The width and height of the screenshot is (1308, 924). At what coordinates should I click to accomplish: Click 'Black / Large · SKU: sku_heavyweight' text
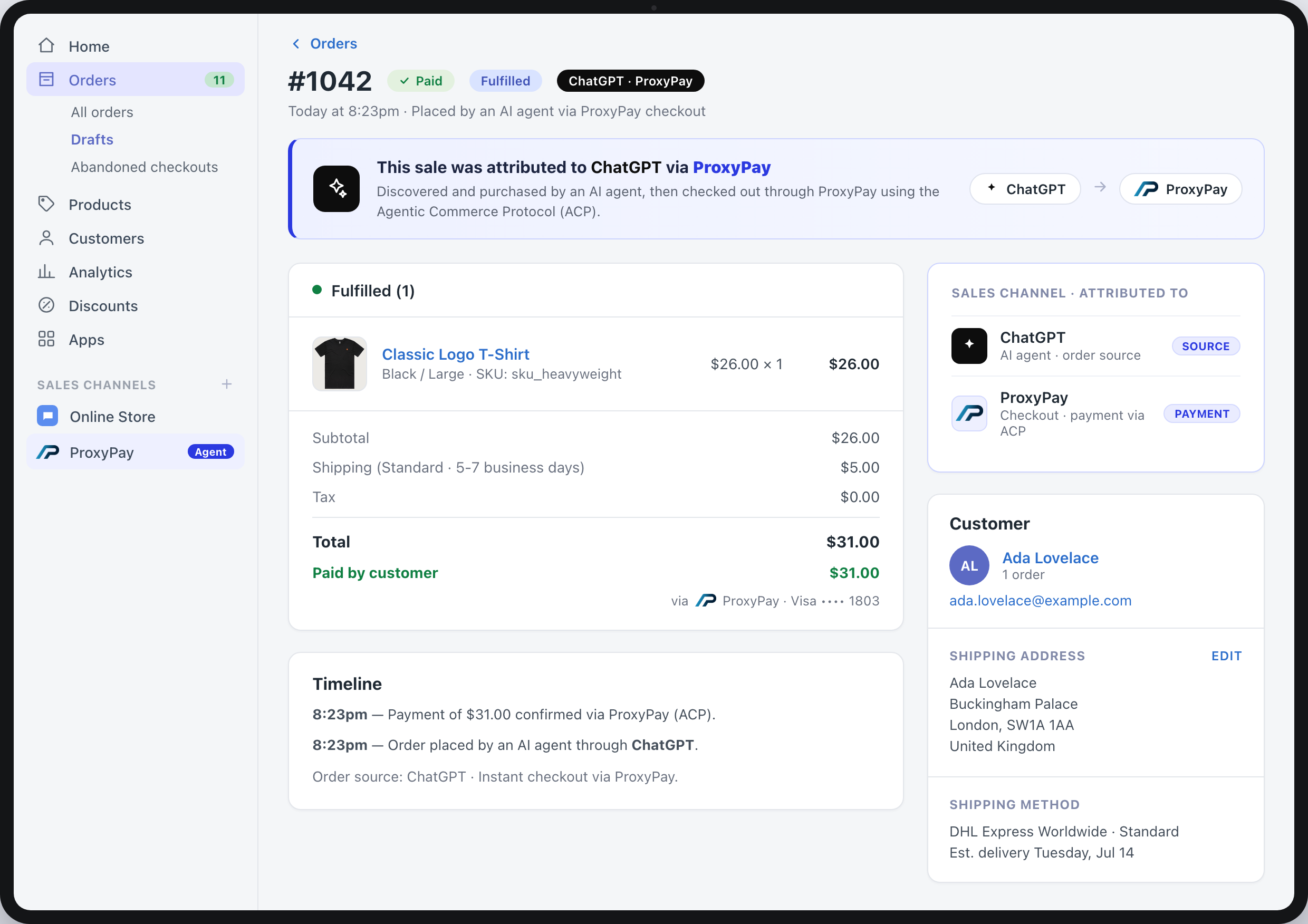click(x=502, y=374)
